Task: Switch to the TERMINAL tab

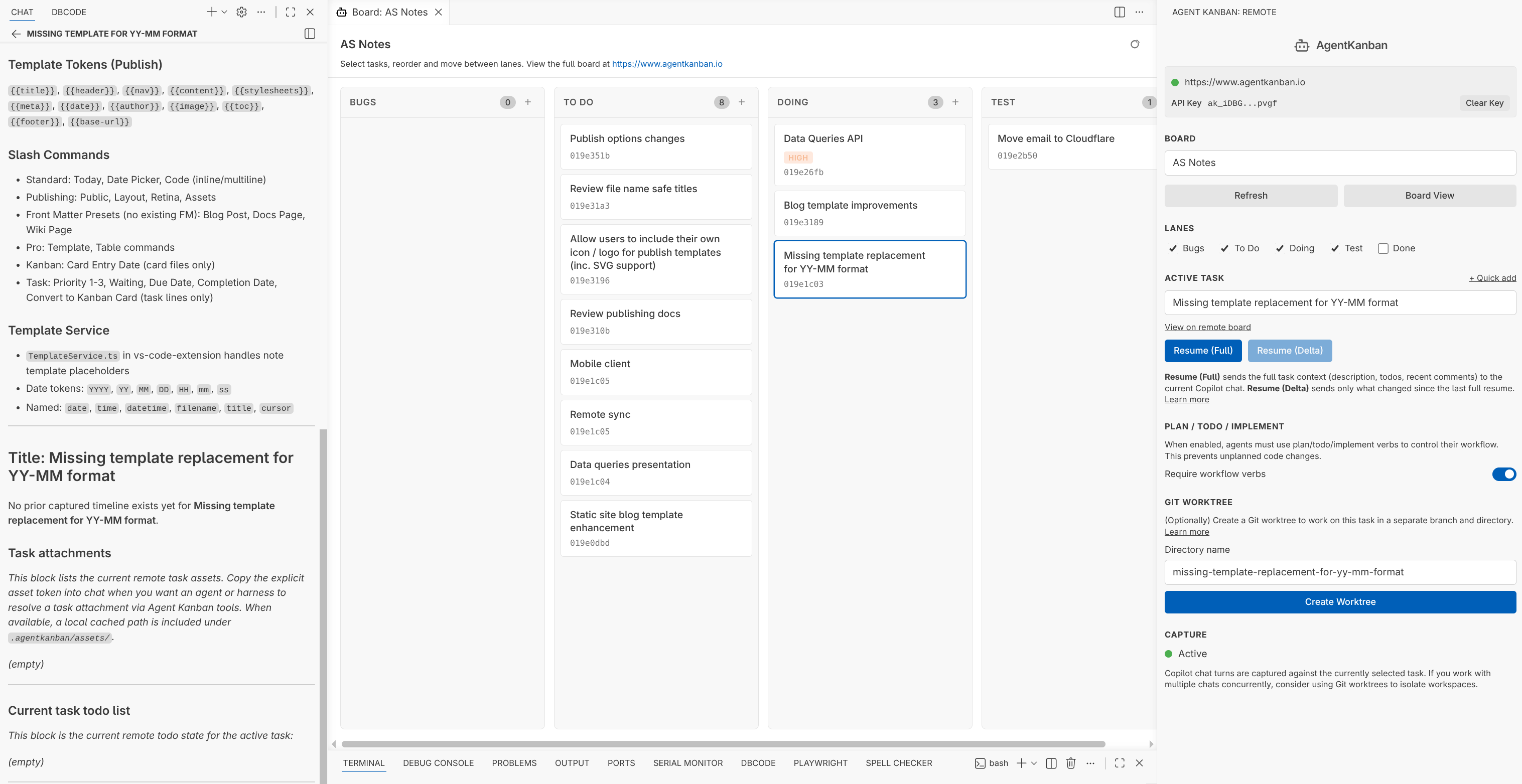Action: (x=363, y=763)
